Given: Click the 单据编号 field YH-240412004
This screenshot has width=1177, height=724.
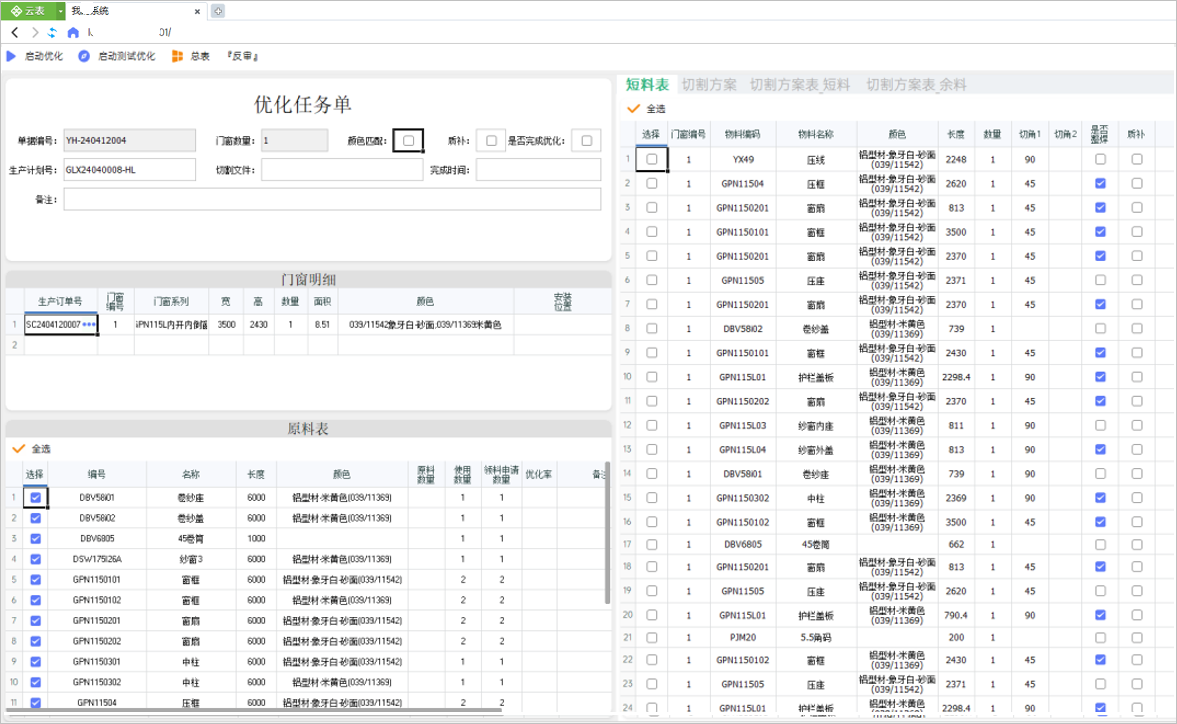Looking at the screenshot, I should click(130, 140).
